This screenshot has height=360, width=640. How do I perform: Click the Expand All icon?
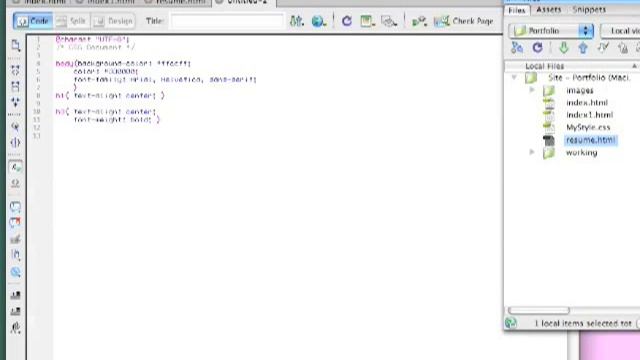click(16, 102)
